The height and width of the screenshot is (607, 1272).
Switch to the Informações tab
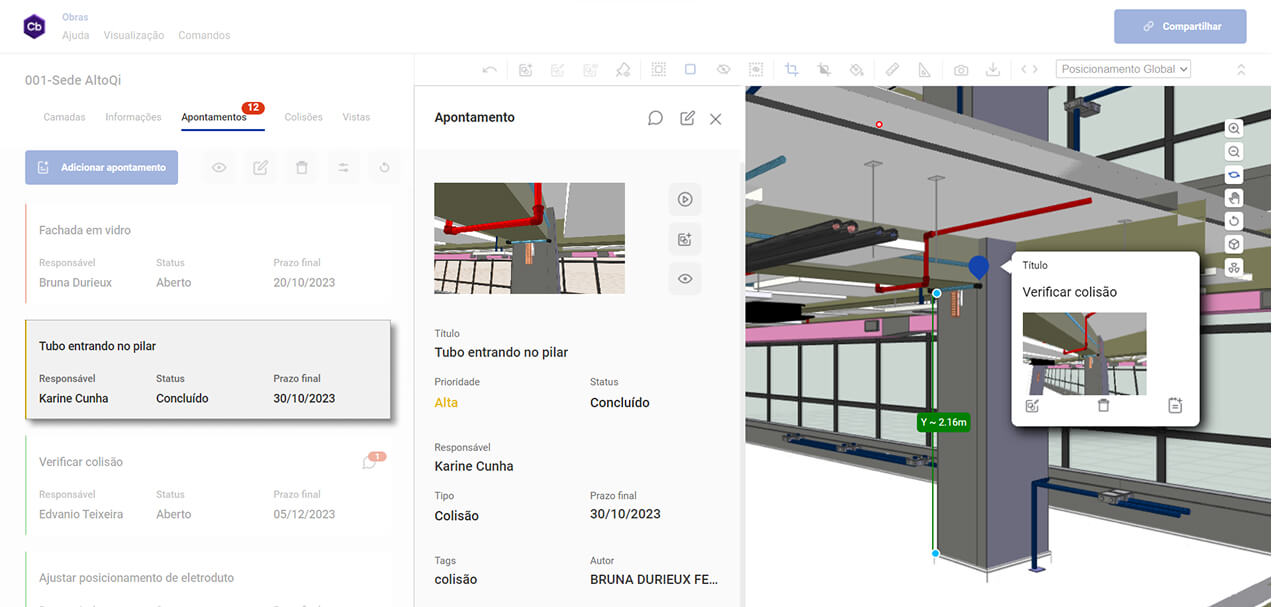click(x=133, y=117)
